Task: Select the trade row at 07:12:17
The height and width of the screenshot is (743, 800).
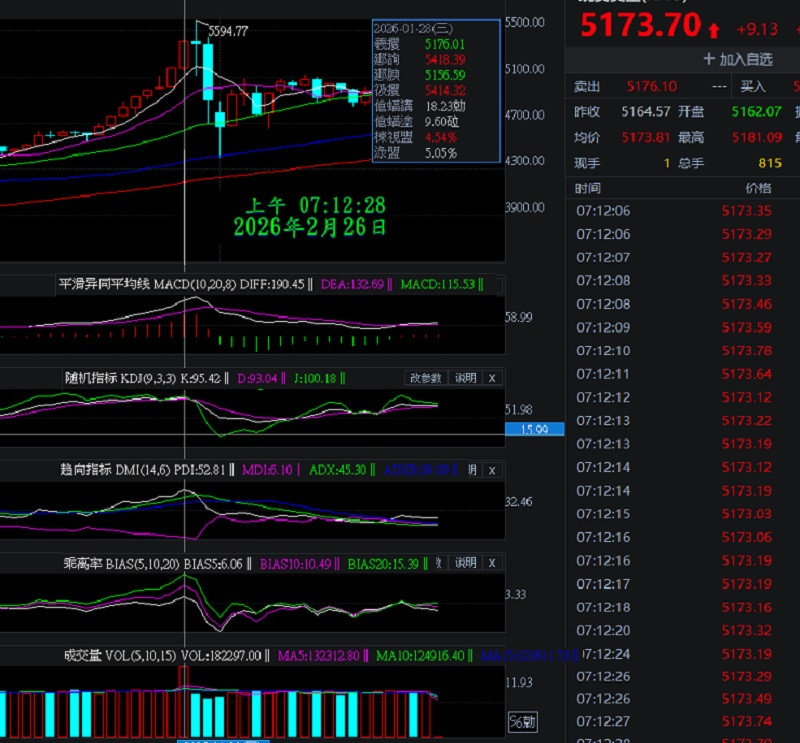Action: [683, 584]
